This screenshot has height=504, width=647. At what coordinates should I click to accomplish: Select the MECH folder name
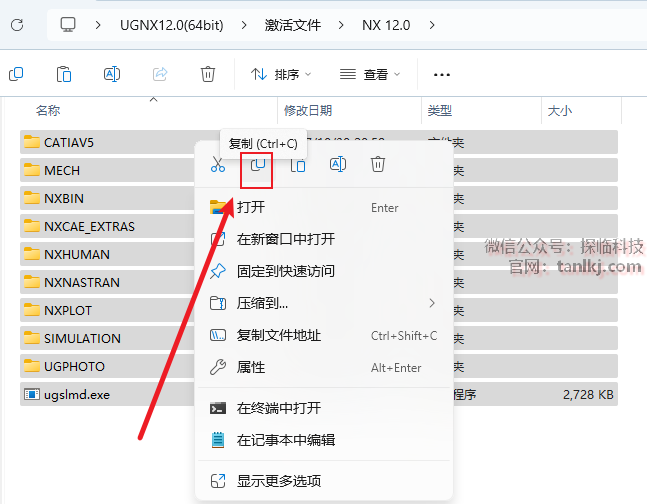tap(62, 170)
